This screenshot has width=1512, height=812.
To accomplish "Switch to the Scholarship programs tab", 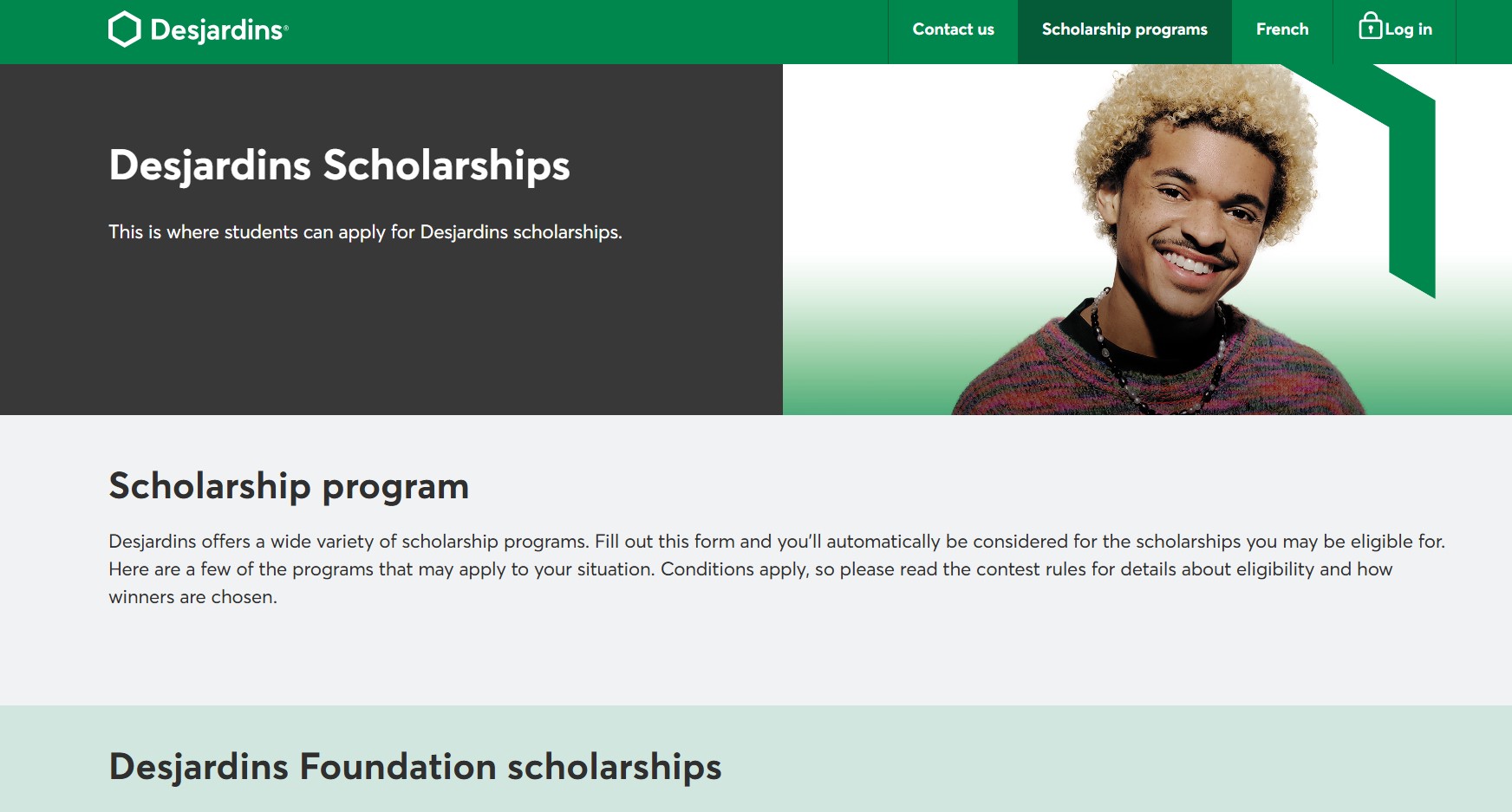I will [1124, 29].
